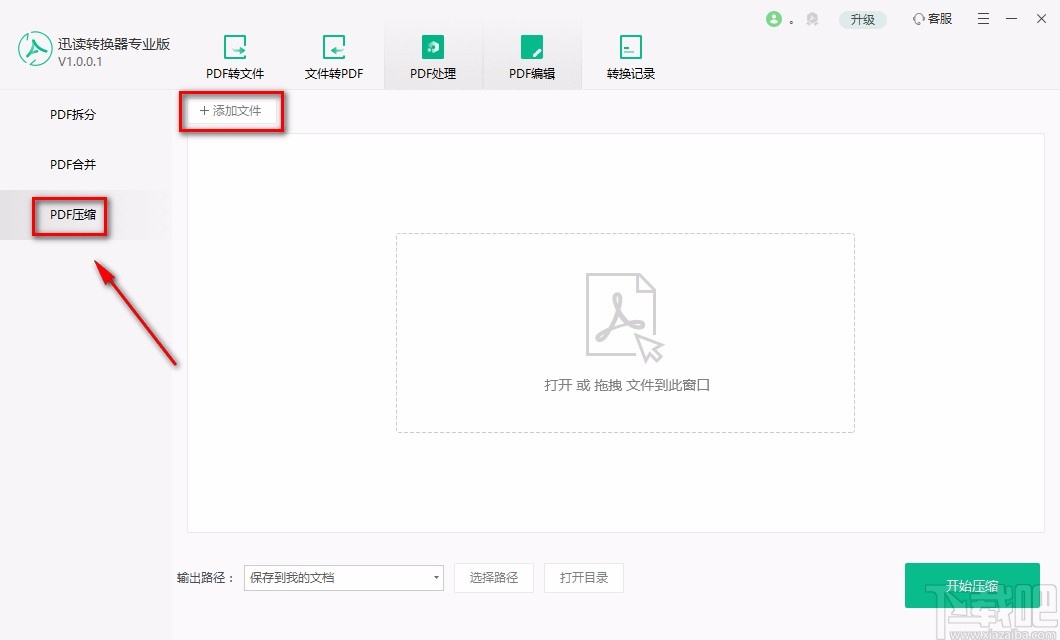Open 转换记录 conversion history icon
The image size is (1060, 640).
(630, 47)
